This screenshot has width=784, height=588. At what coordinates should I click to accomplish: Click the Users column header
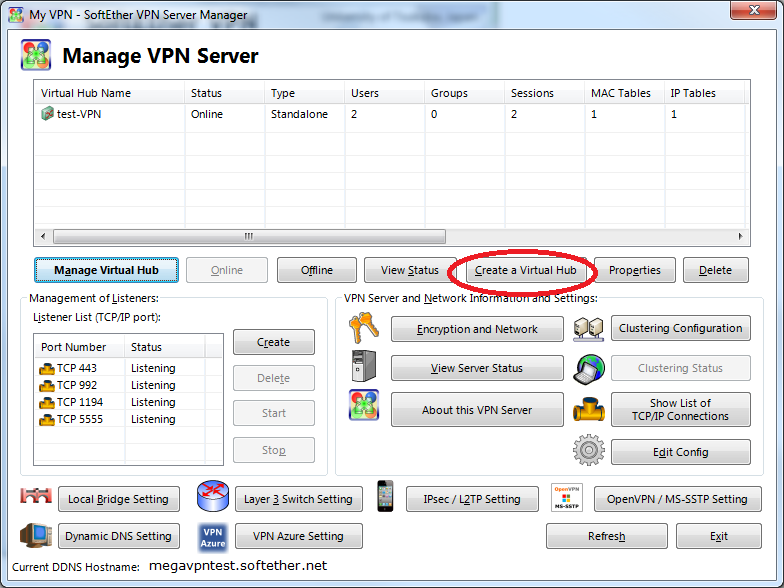[x=384, y=93]
